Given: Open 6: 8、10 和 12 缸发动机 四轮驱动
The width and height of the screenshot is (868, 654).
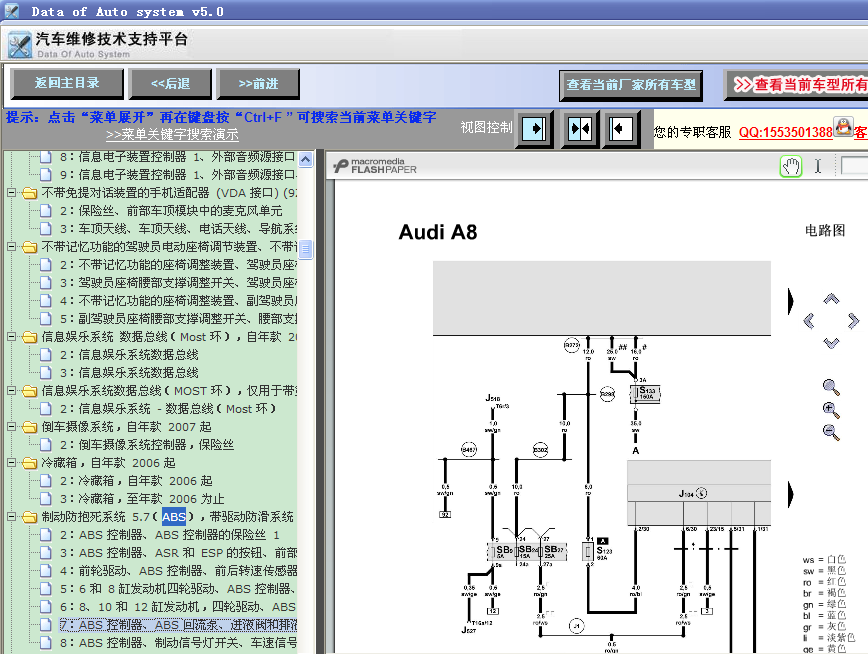Looking at the screenshot, I should pyautogui.click(x=178, y=606).
